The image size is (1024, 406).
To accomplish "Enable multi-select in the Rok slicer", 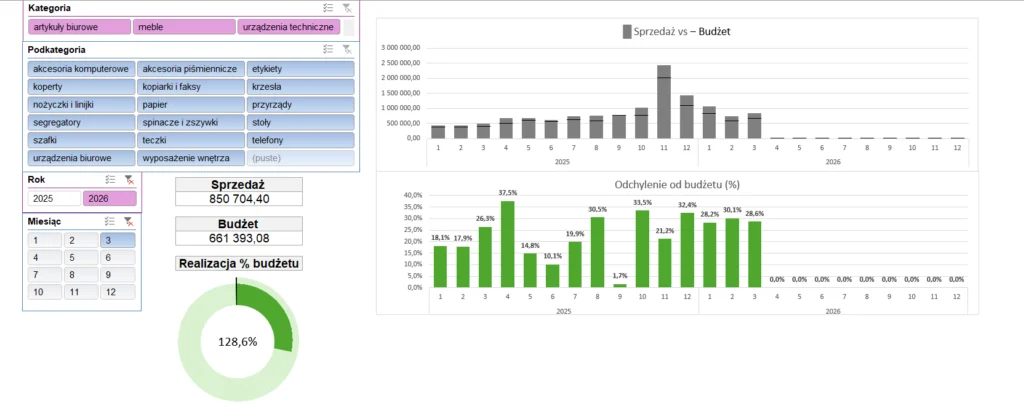I will (x=110, y=180).
